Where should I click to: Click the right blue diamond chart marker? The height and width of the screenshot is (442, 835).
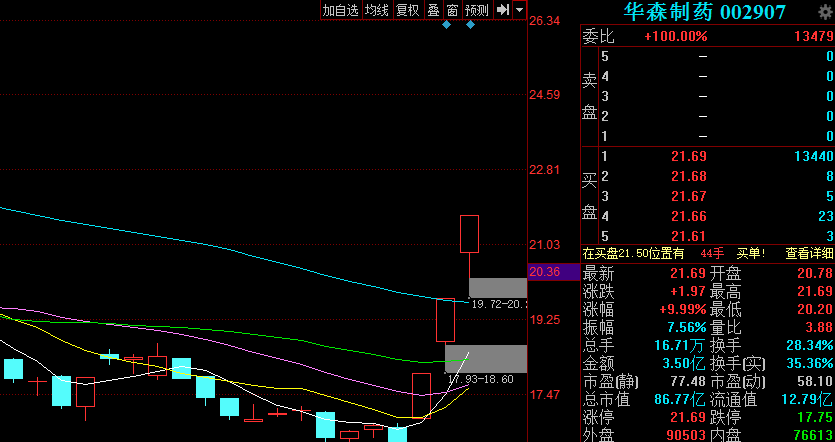click(x=470, y=24)
